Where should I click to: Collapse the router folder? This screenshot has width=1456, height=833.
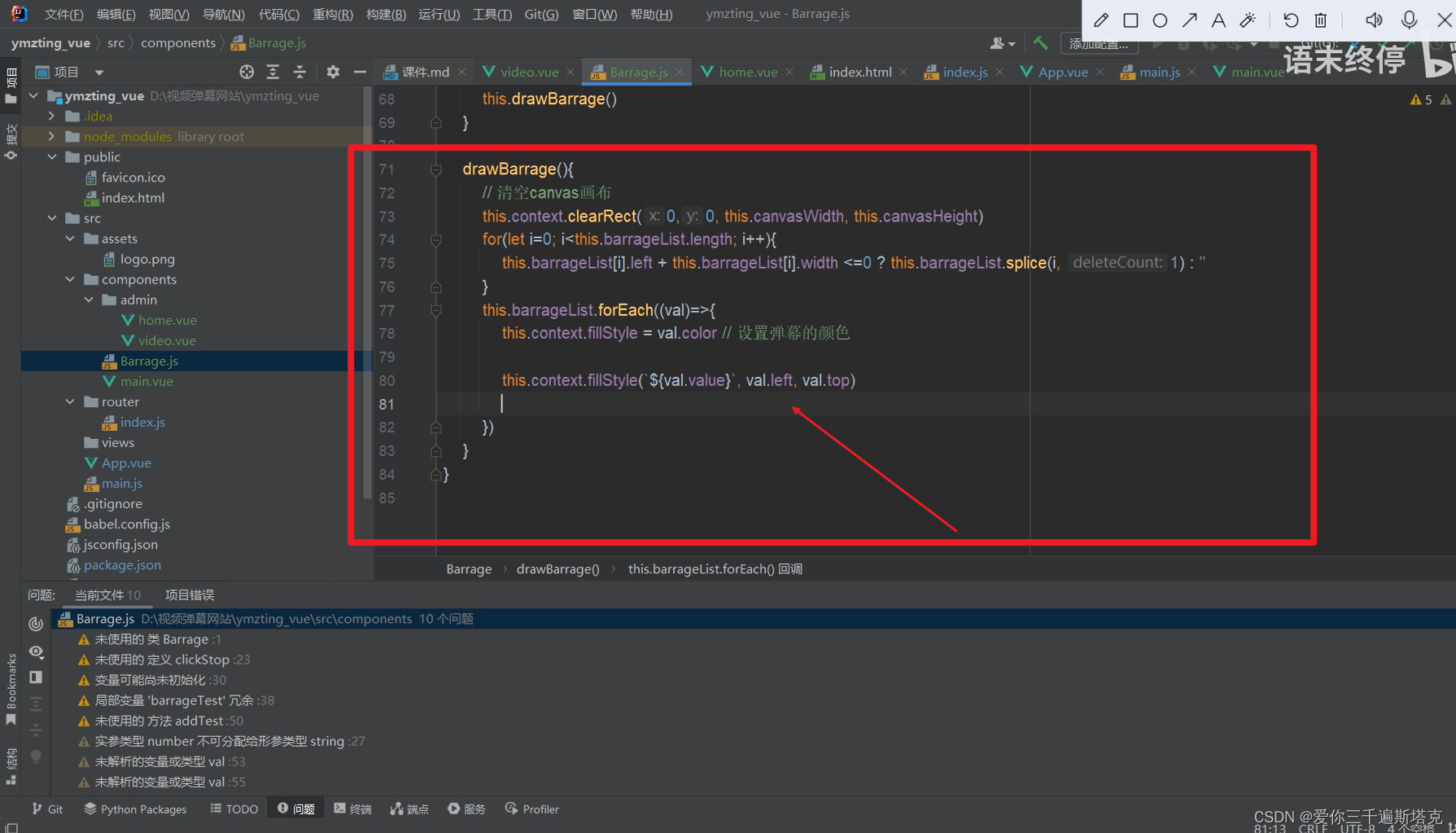coord(71,401)
